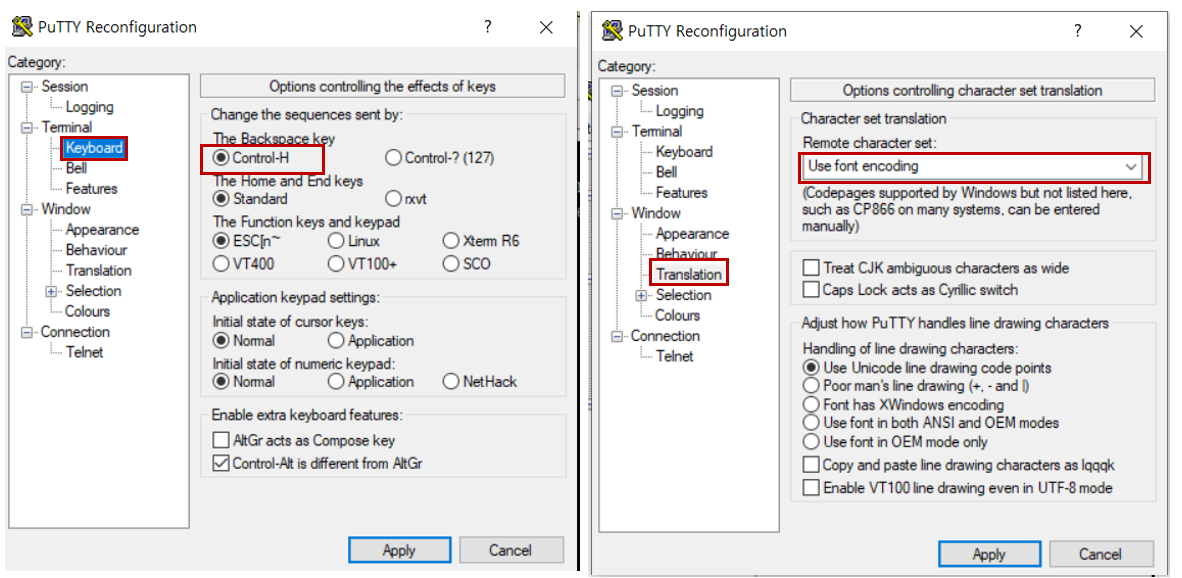1182x578 pixels.
Task: Collapse Window node in the left window tree
Action: [x=28, y=209]
